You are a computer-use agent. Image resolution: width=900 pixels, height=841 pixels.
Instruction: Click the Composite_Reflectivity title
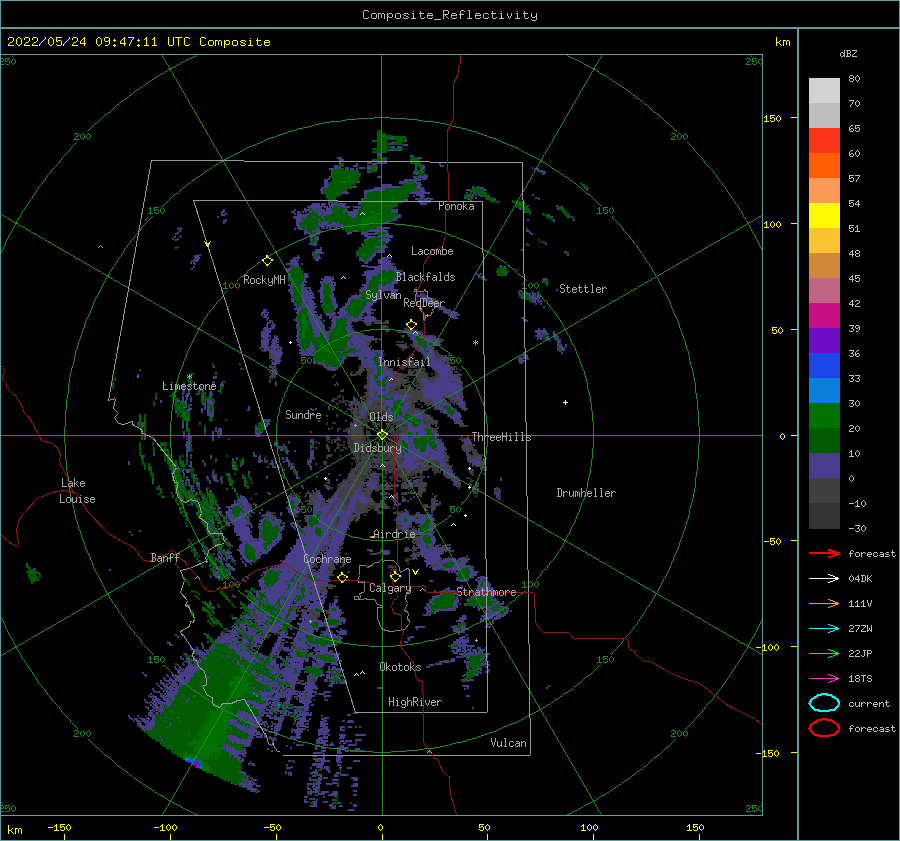coord(450,15)
